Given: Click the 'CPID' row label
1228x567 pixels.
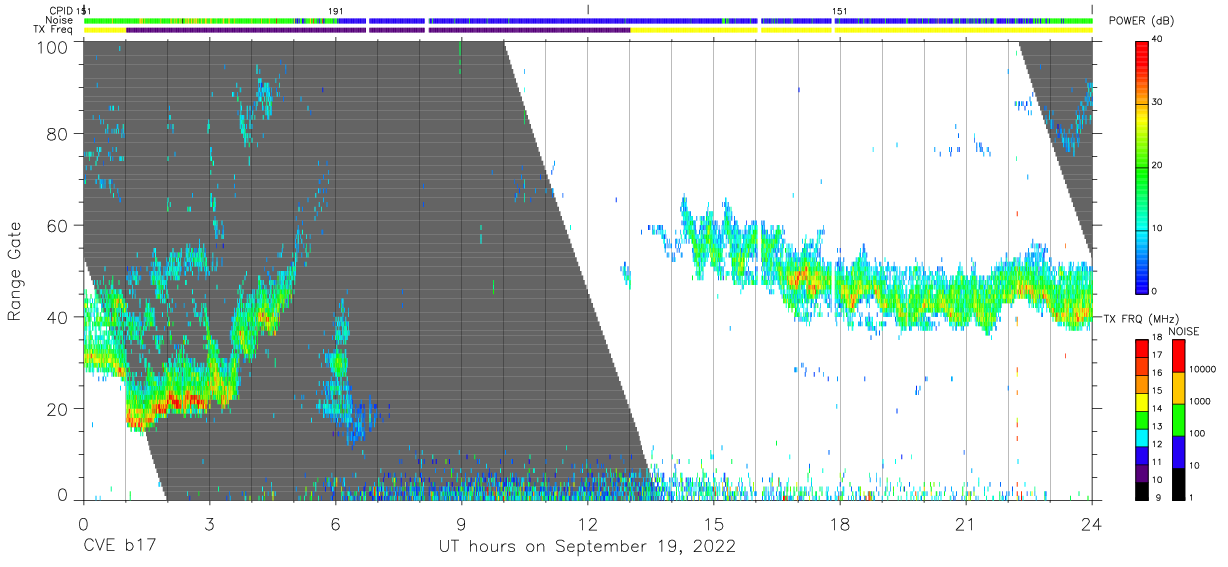Looking at the screenshot, I should [x=62, y=11].
